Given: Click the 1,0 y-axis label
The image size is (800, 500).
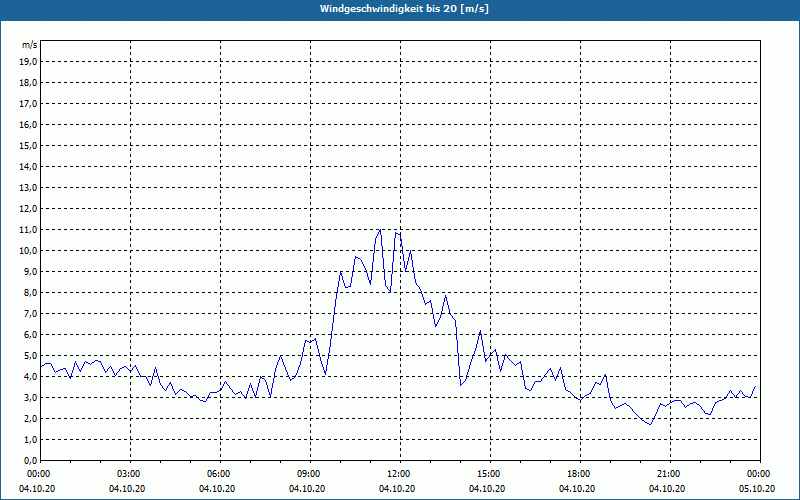Looking at the screenshot, I should (x=30, y=439).
